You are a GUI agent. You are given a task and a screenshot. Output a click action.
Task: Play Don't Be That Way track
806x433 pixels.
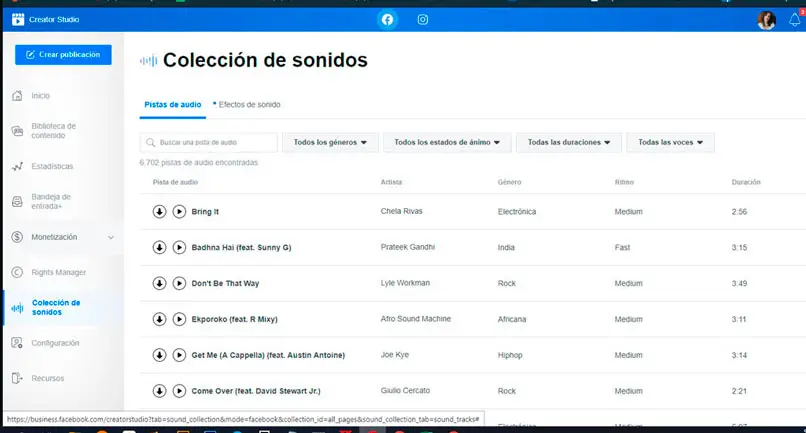179,283
